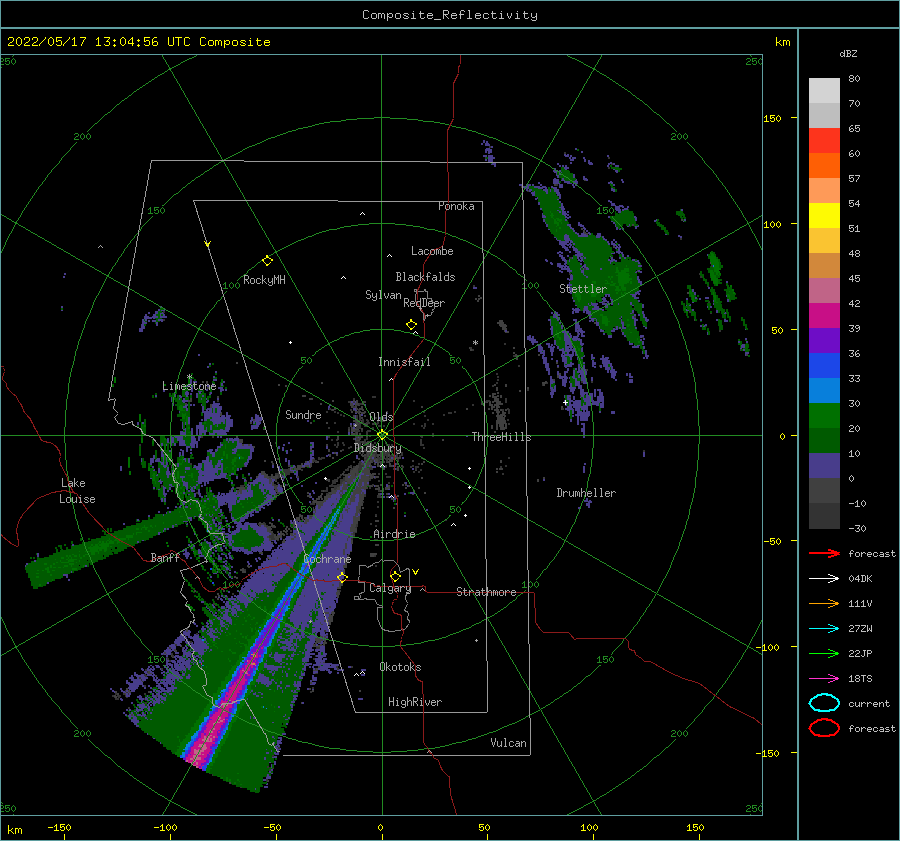900x841 pixels.
Task: Click the Innisfail city label
Action: (x=404, y=362)
